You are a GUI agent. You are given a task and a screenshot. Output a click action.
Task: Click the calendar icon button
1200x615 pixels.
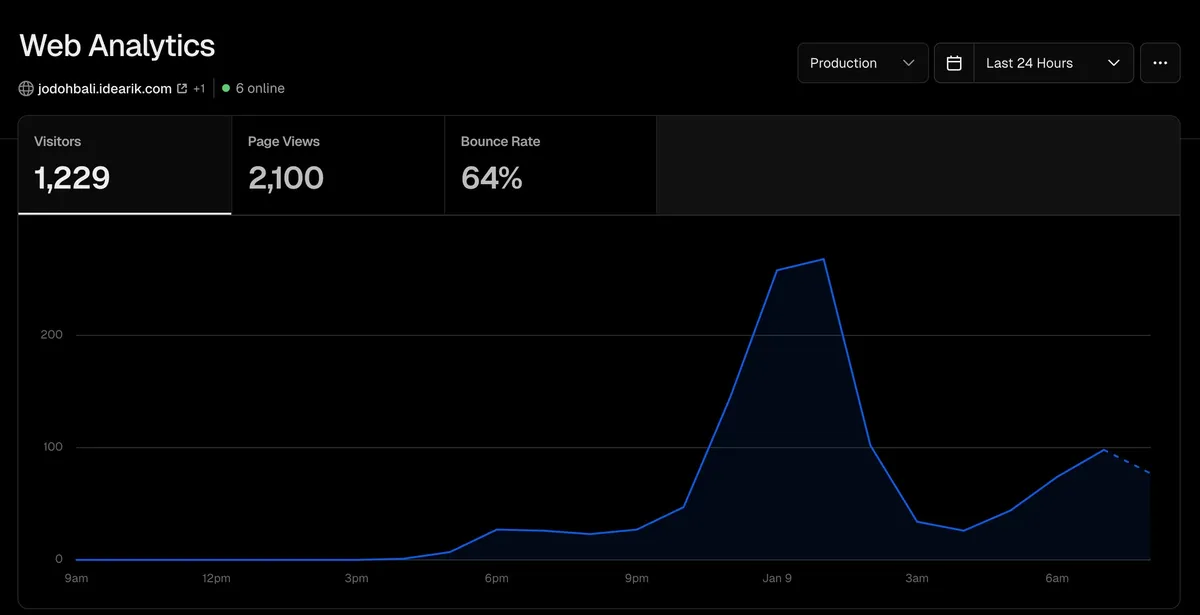(x=954, y=63)
